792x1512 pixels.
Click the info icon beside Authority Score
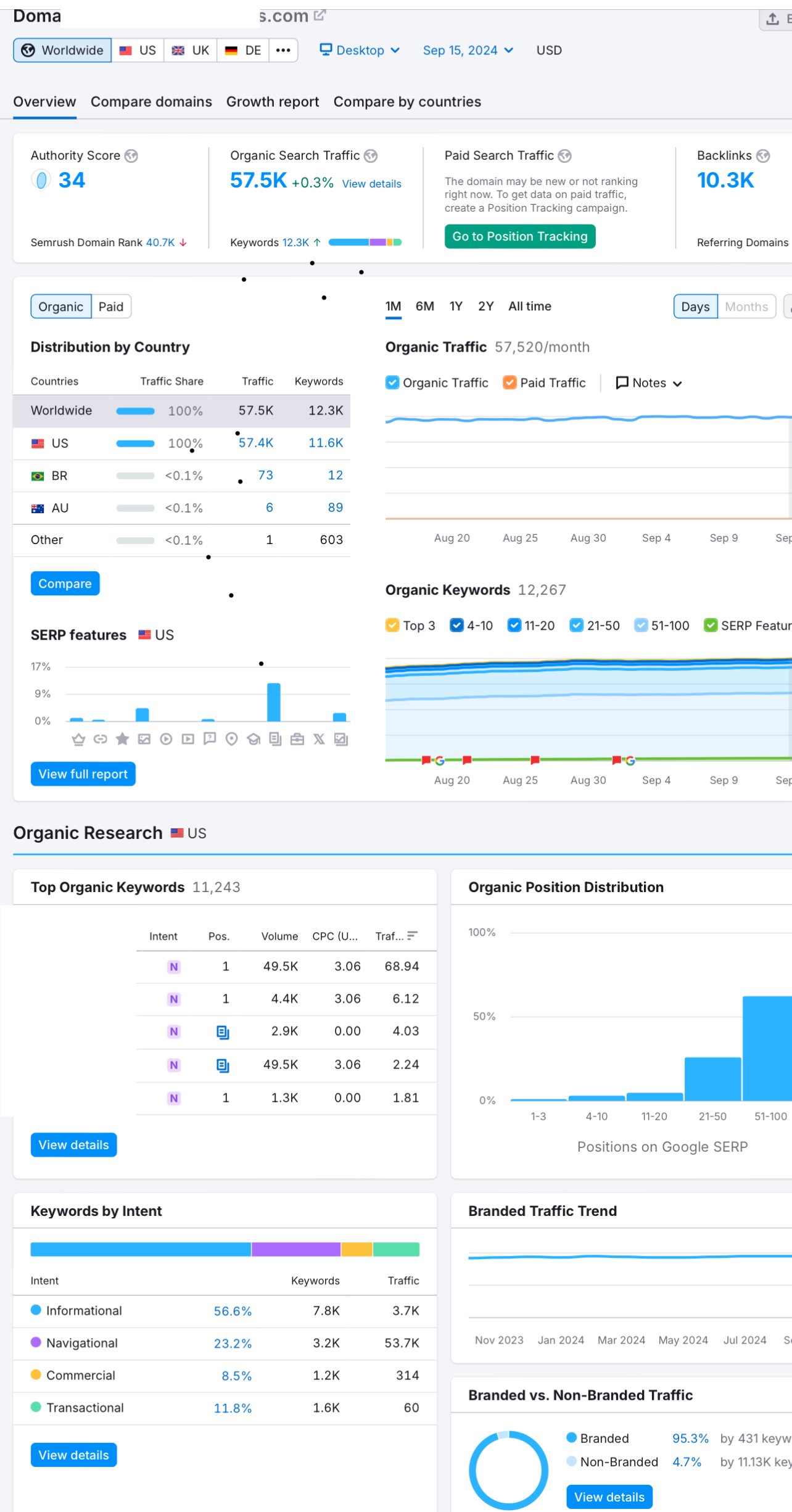131,156
